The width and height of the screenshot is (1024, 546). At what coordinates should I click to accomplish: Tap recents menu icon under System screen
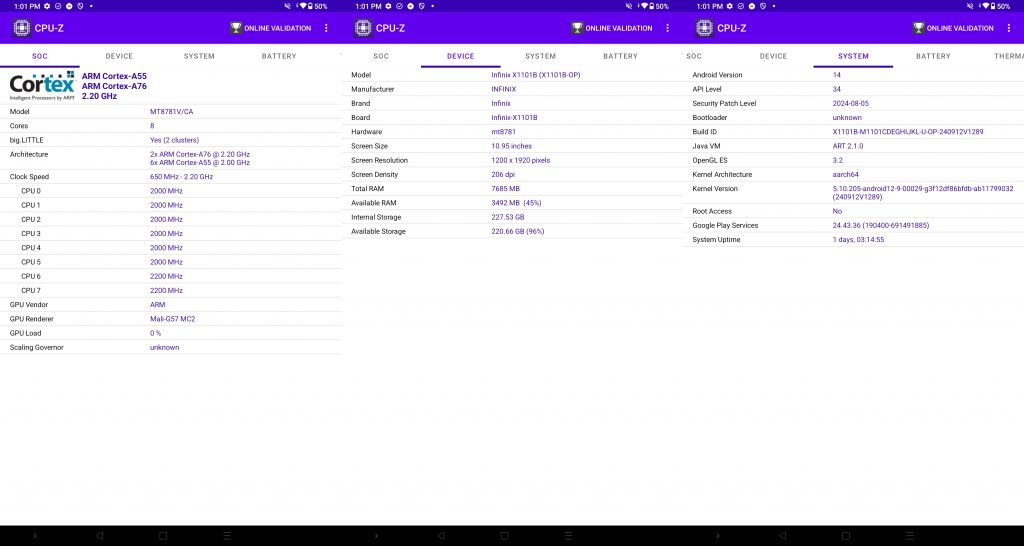click(x=910, y=536)
